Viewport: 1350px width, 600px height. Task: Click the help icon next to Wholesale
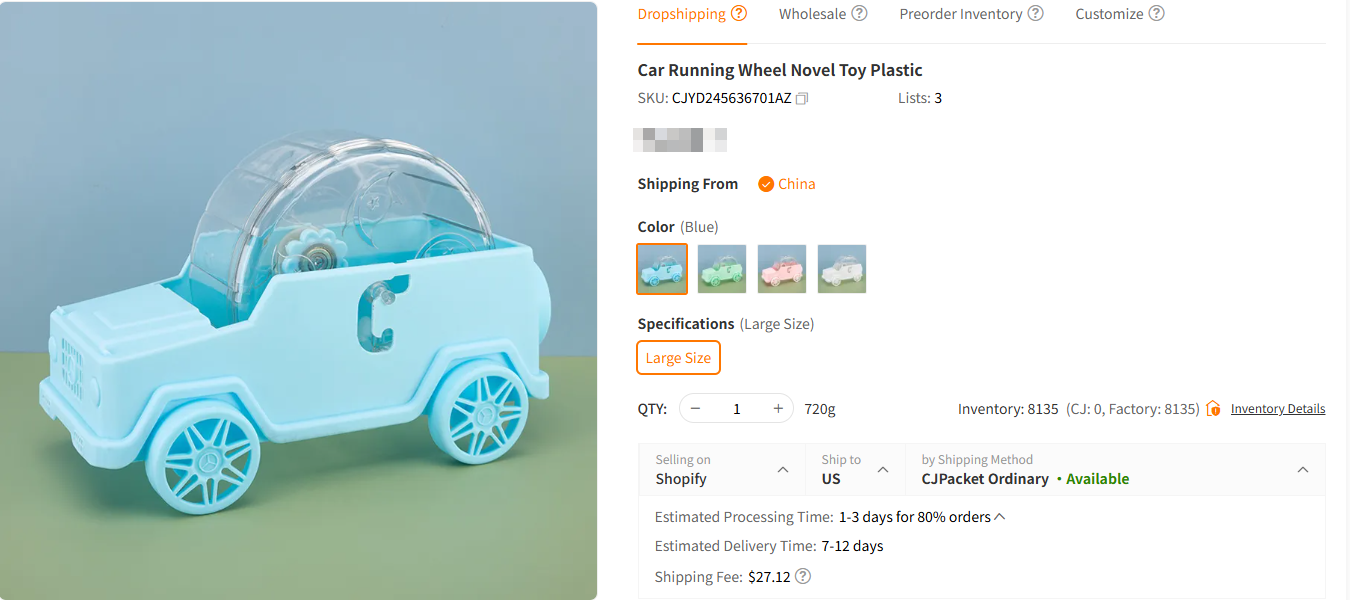pyautogui.click(x=858, y=13)
